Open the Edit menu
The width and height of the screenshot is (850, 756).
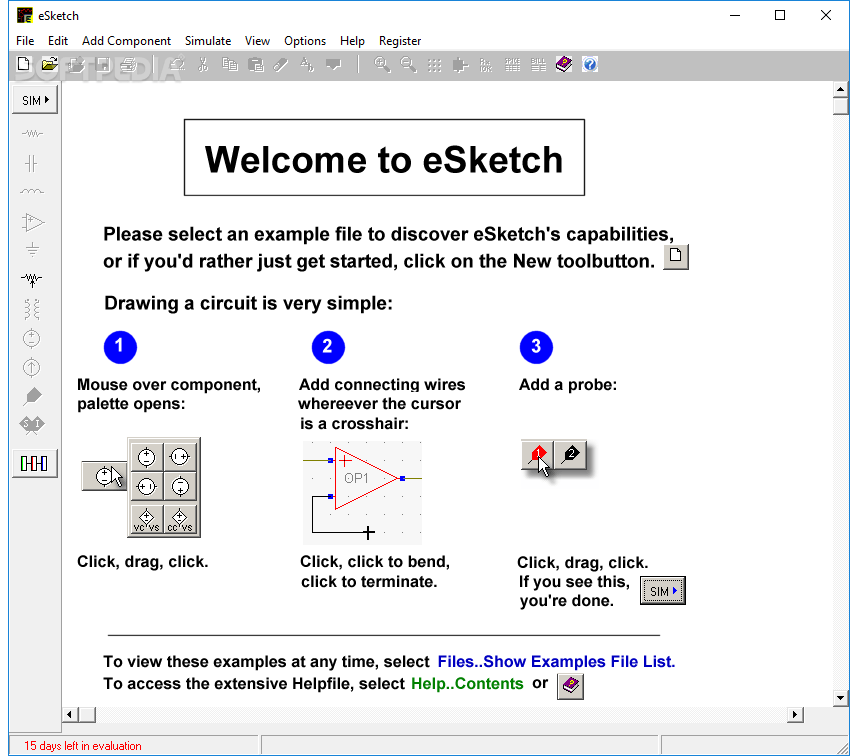click(x=57, y=41)
